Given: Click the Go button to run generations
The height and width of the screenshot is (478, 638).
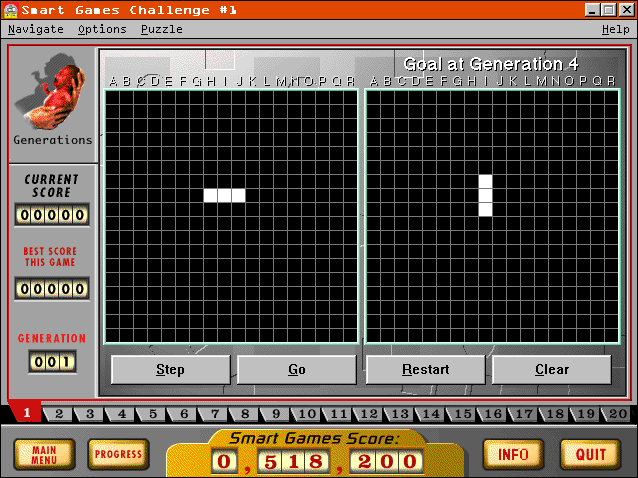Looking at the screenshot, I should click(297, 369).
